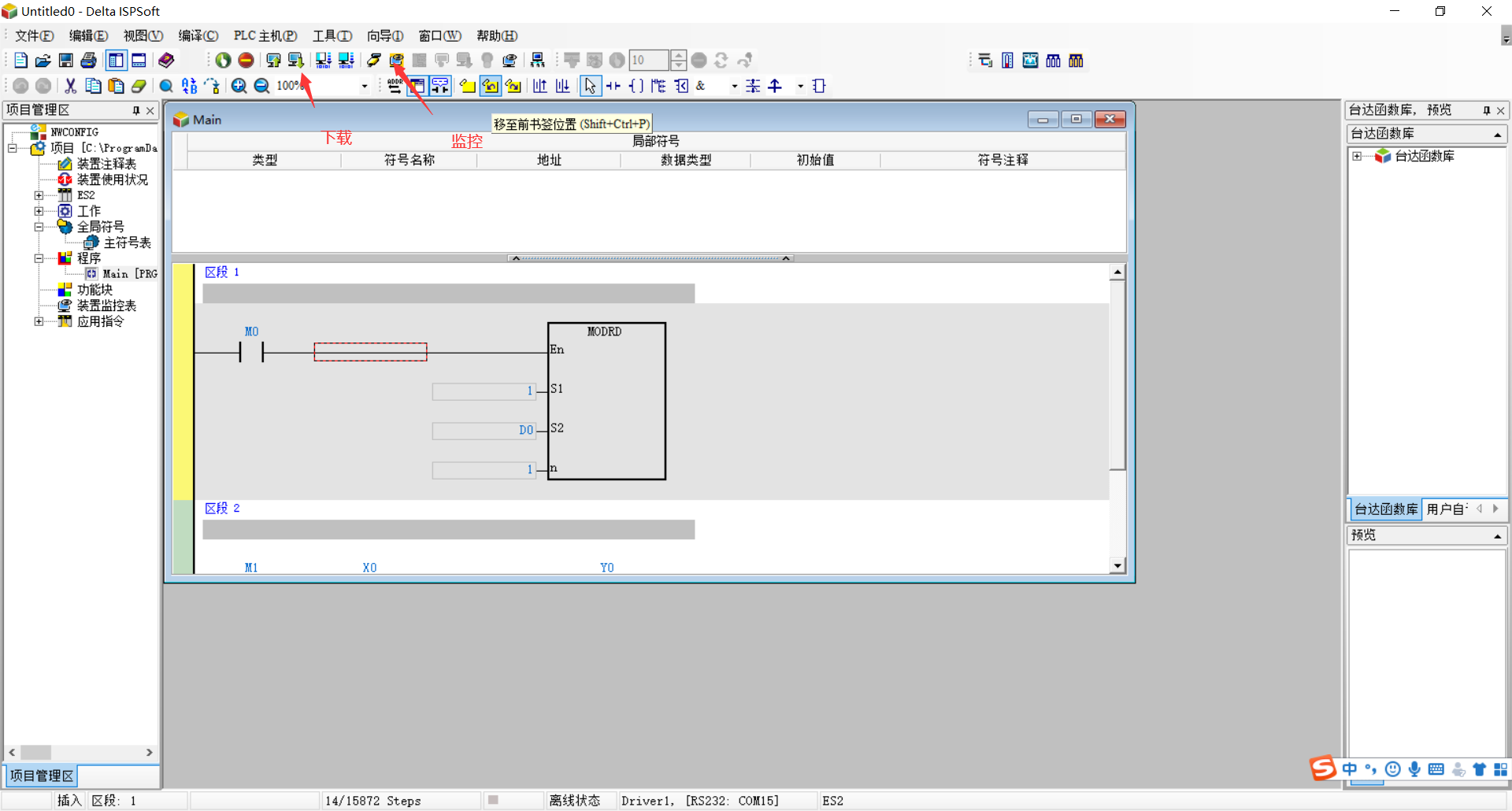1512x811 pixels.
Task: Toggle the network comment display button
Action: coord(439,86)
